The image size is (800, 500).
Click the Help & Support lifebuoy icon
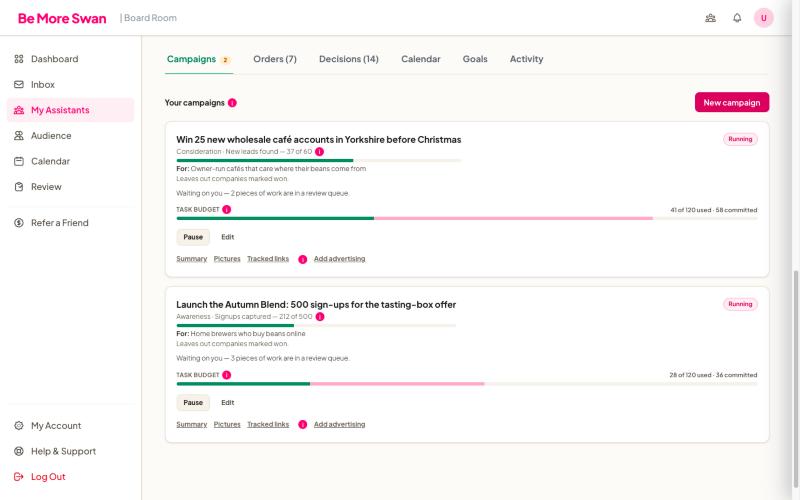(x=19, y=451)
